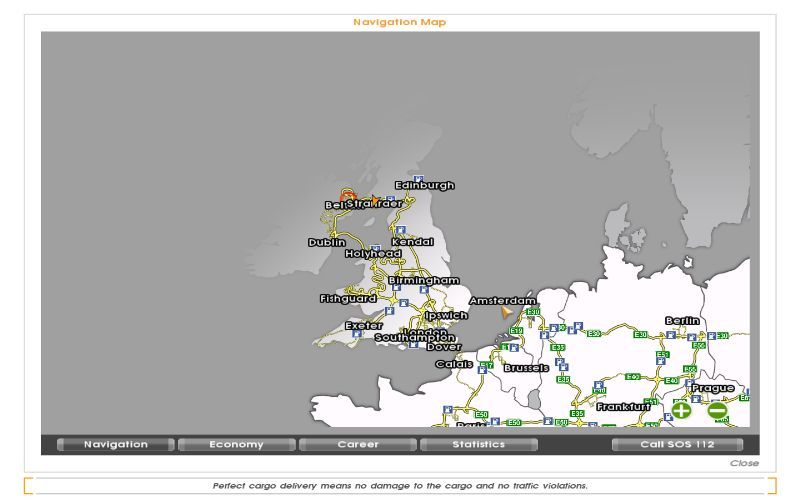The width and height of the screenshot is (800, 500).
Task: Open the Navigation tab
Action: pyautogui.click(x=116, y=444)
